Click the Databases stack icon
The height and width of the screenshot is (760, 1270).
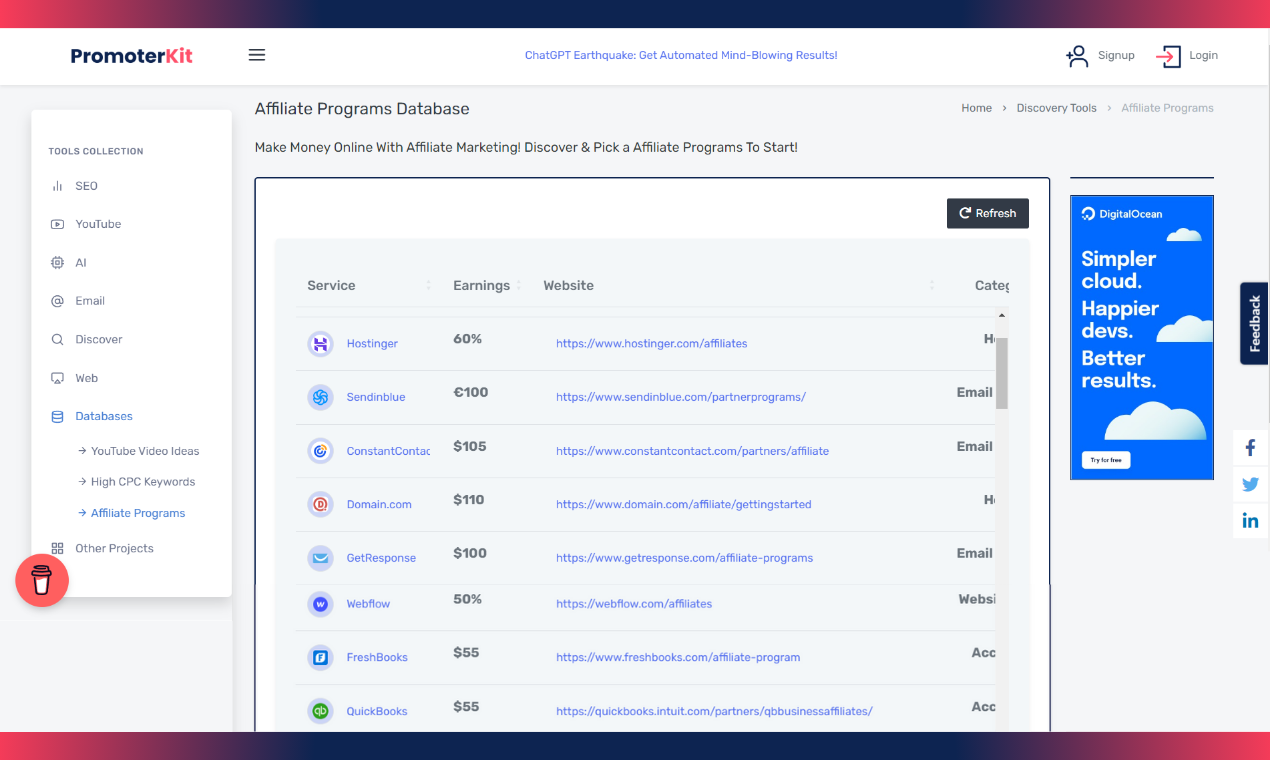point(57,416)
